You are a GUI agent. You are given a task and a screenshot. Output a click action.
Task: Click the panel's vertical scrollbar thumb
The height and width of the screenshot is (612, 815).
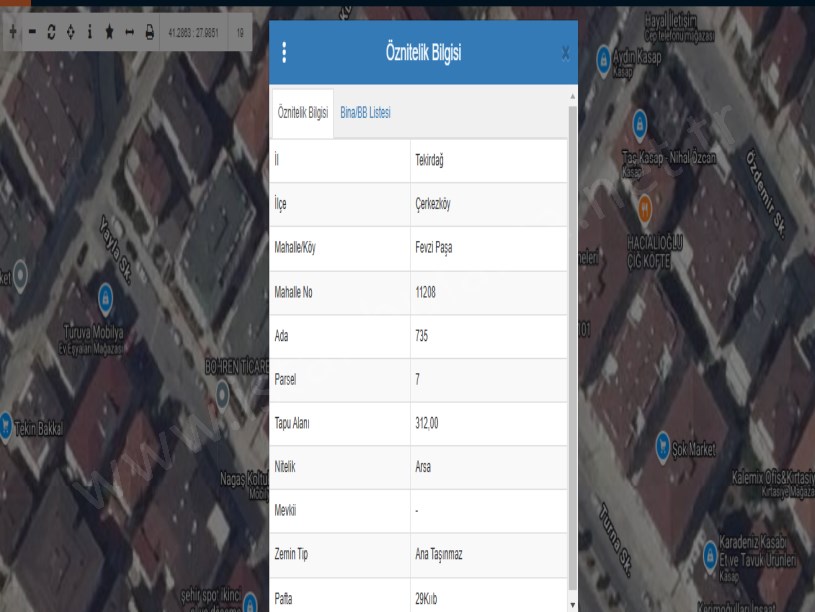[x=572, y=340]
